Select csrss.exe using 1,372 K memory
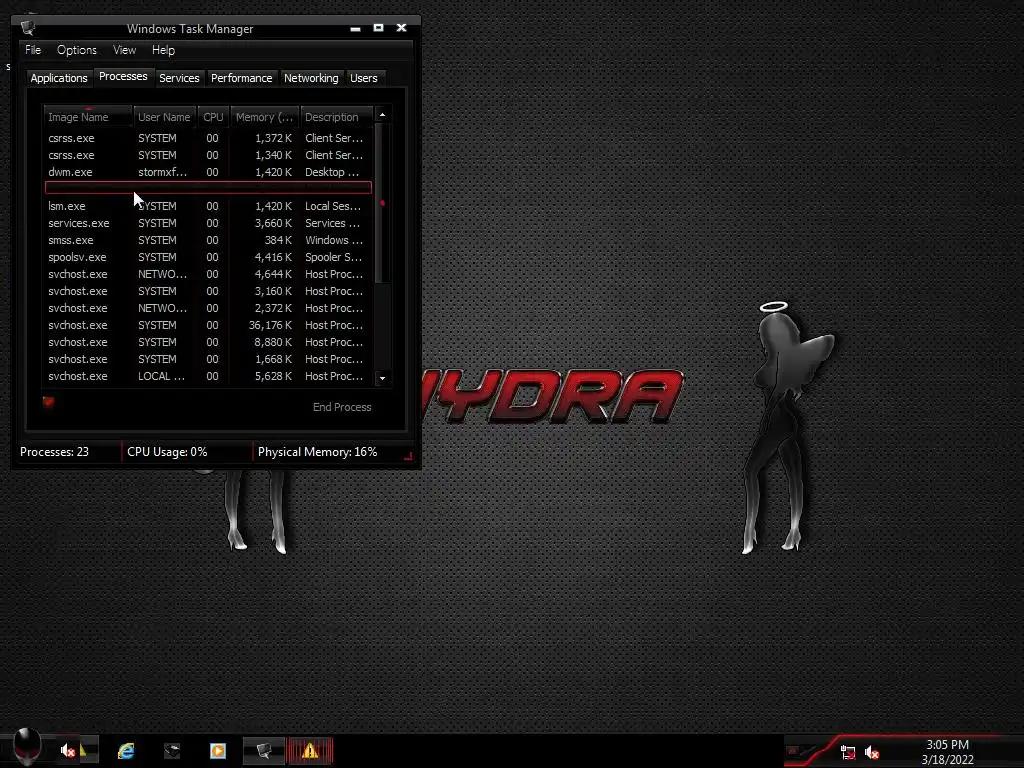 click(208, 138)
